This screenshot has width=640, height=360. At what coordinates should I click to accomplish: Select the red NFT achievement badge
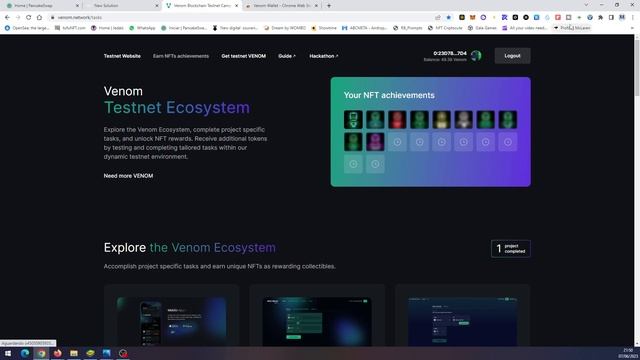click(x=397, y=120)
